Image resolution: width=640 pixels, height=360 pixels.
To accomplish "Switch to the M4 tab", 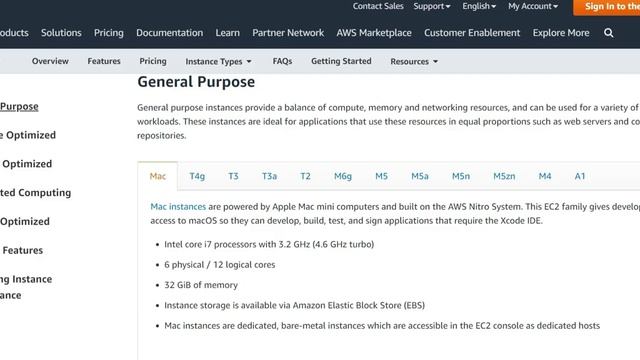I will tap(544, 176).
